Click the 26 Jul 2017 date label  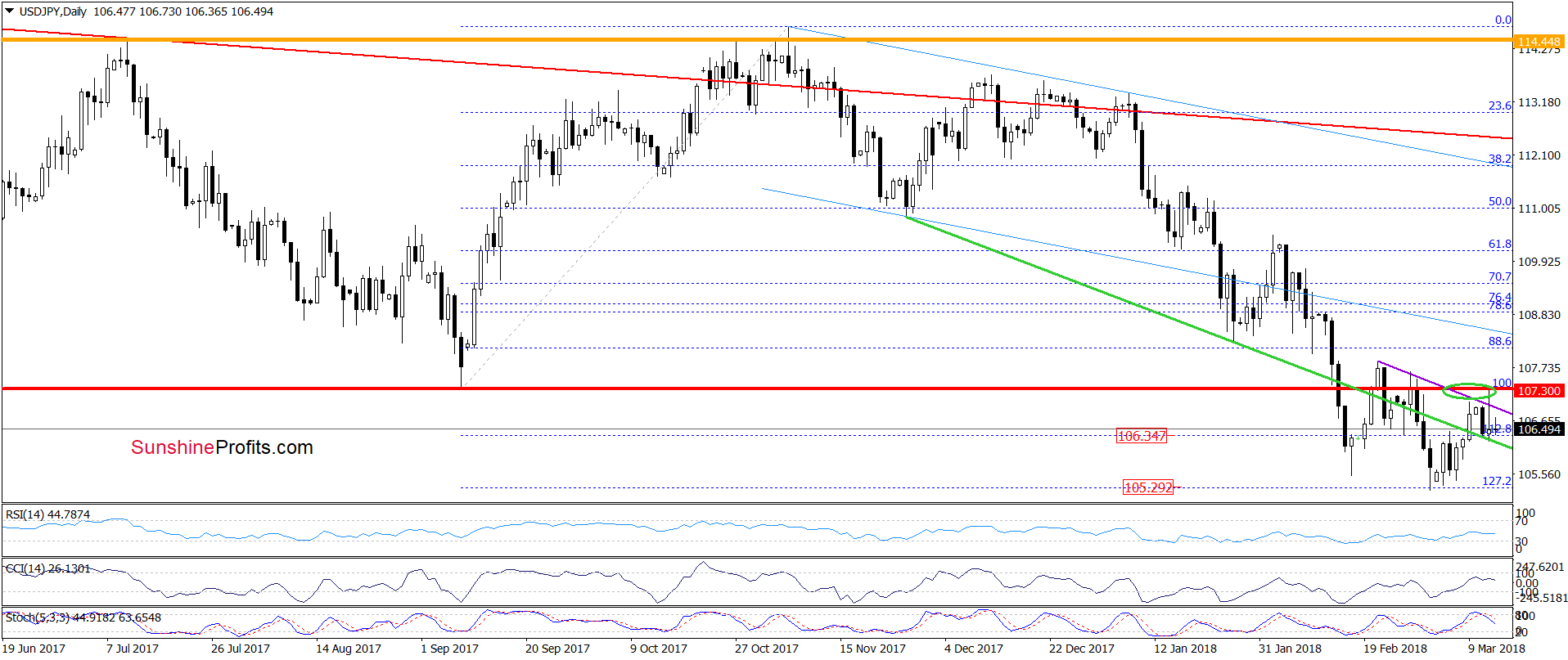pyautogui.click(x=240, y=649)
